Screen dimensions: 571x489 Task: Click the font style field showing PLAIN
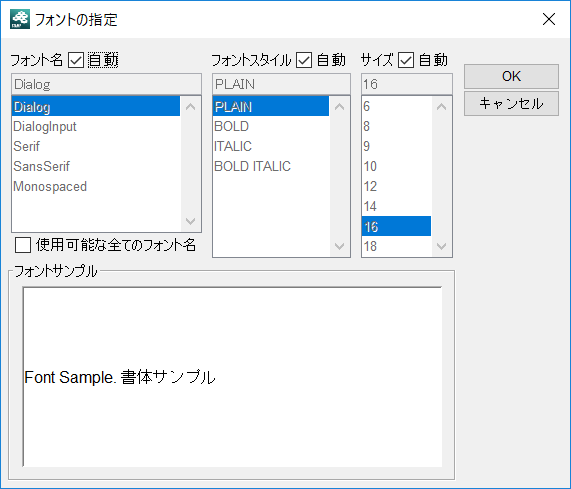[x=281, y=84]
